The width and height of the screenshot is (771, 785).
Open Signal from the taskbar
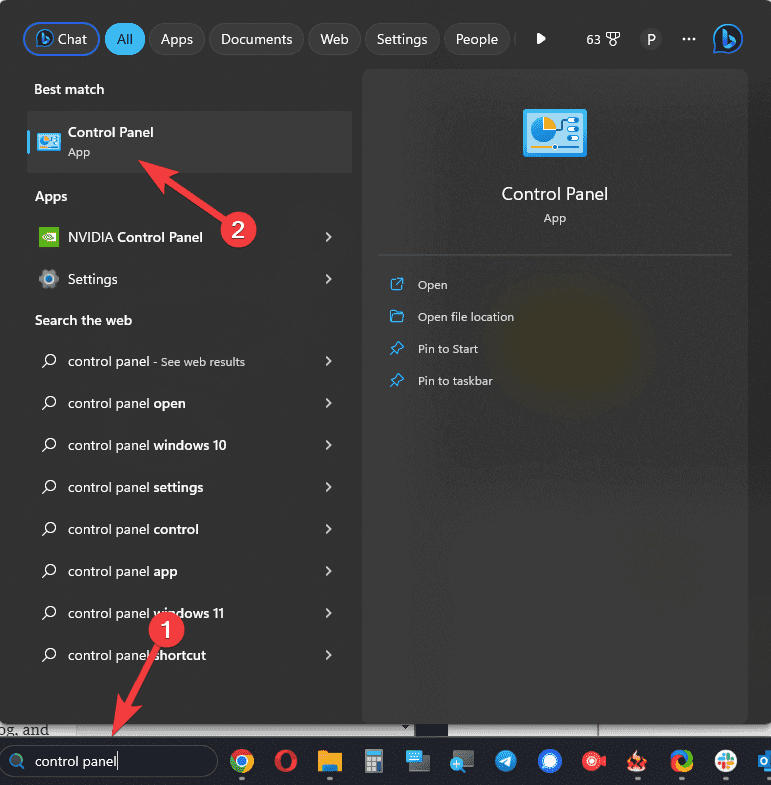tap(550, 761)
